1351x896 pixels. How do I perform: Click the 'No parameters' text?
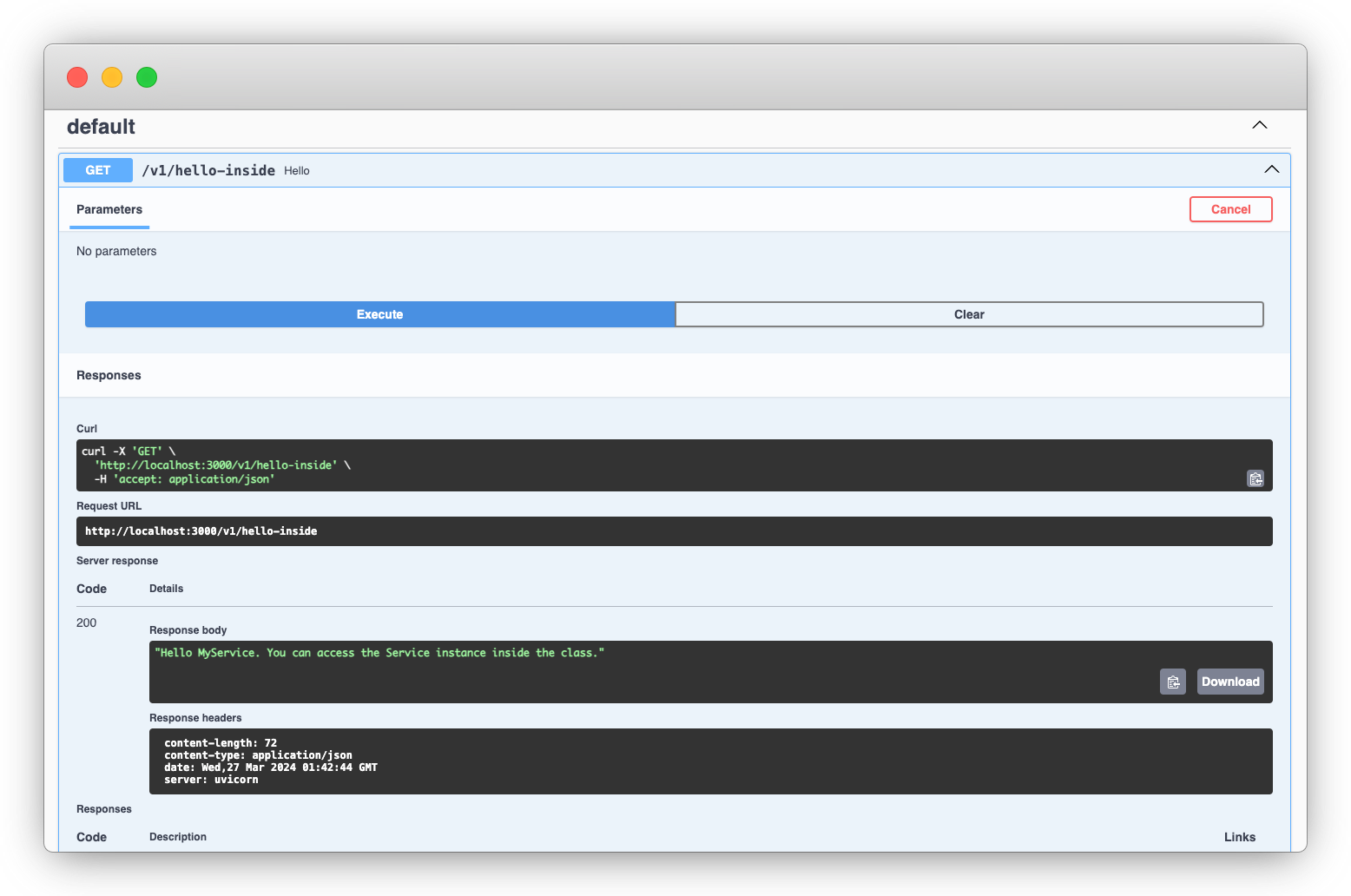[116, 251]
